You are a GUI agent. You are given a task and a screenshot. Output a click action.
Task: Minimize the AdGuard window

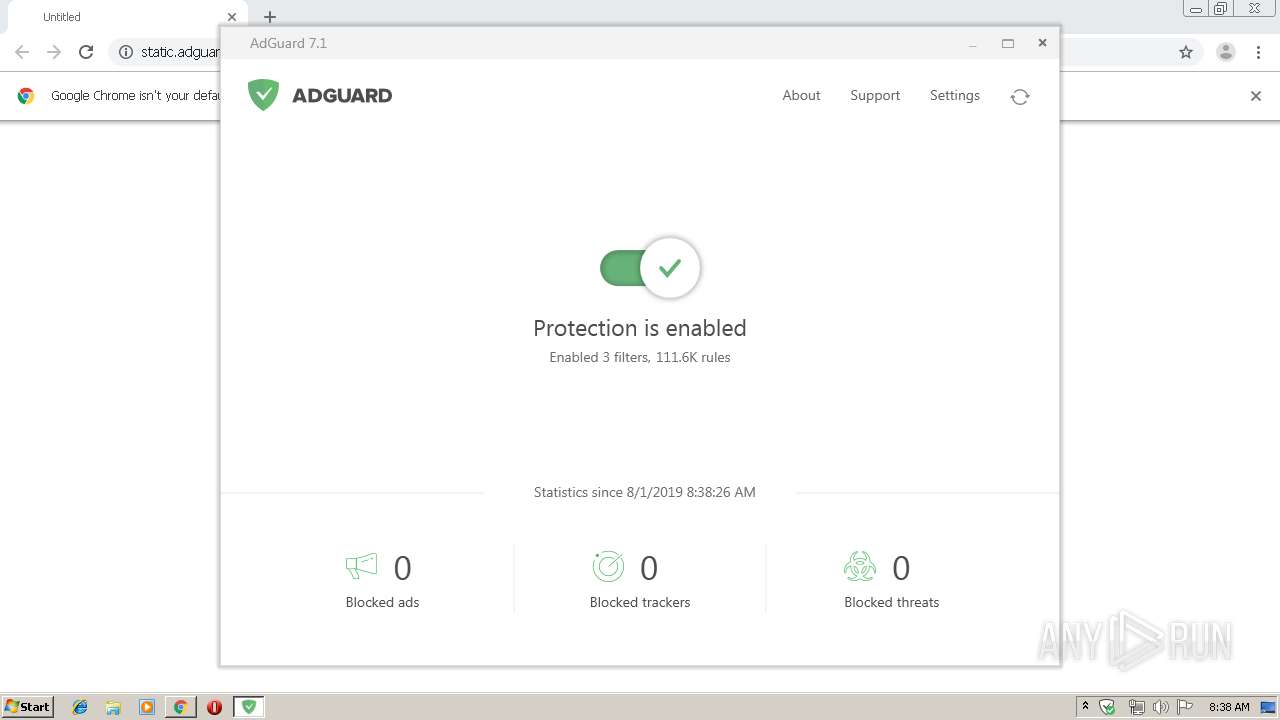pyautogui.click(x=973, y=43)
